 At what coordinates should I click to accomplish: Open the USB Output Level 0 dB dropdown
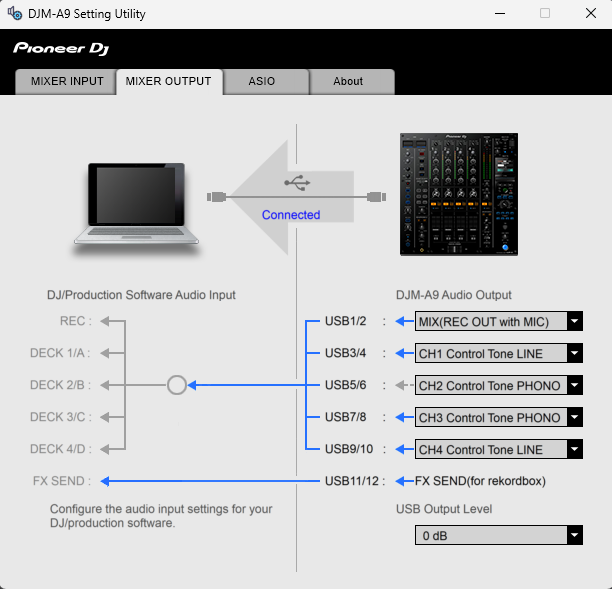499,535
